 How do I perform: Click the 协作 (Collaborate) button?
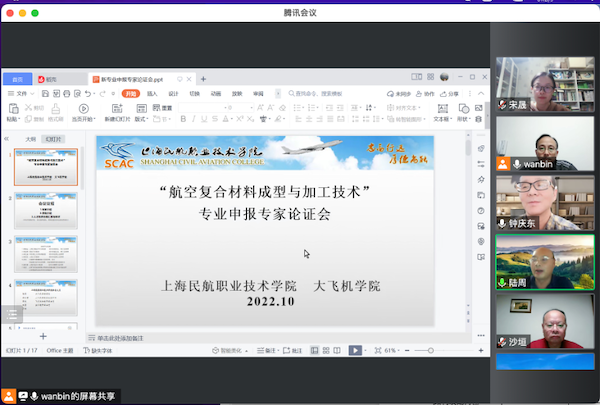(x=425, y=94)
